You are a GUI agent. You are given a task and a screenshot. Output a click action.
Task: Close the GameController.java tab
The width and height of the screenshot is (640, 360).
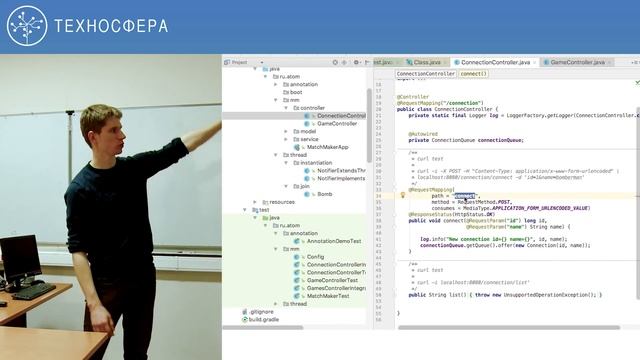609,62
